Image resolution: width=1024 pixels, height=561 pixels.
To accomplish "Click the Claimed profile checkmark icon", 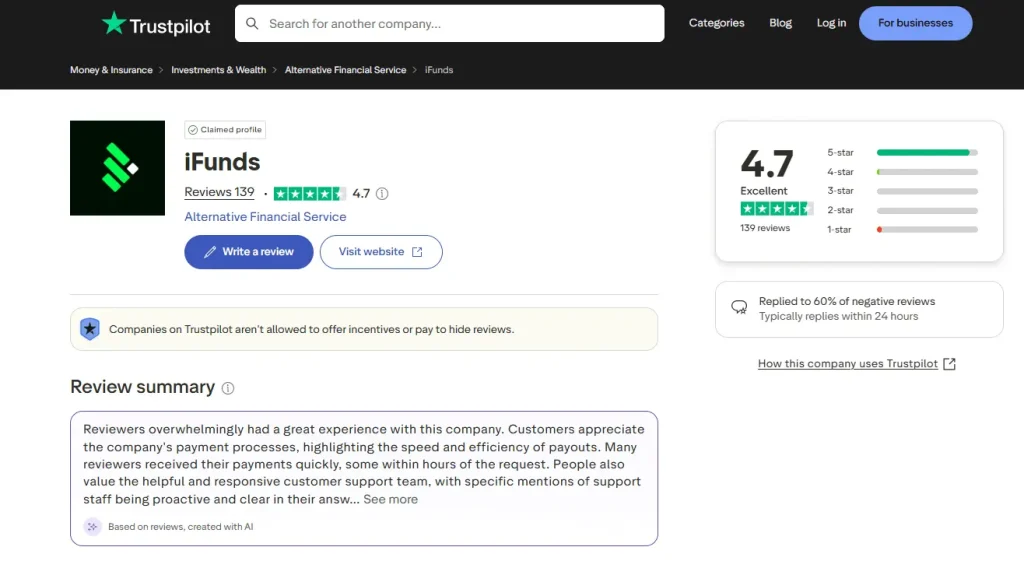I will (193, 130).
